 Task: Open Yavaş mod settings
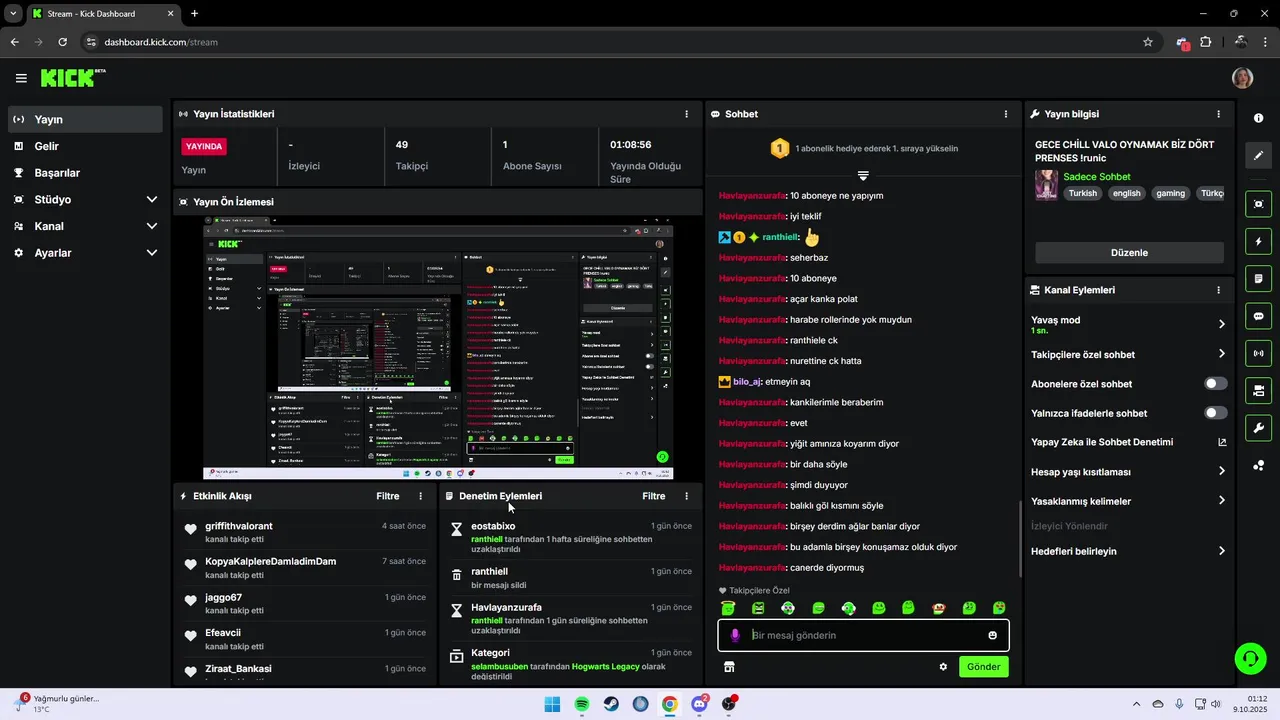click(x=1129, y=324)
